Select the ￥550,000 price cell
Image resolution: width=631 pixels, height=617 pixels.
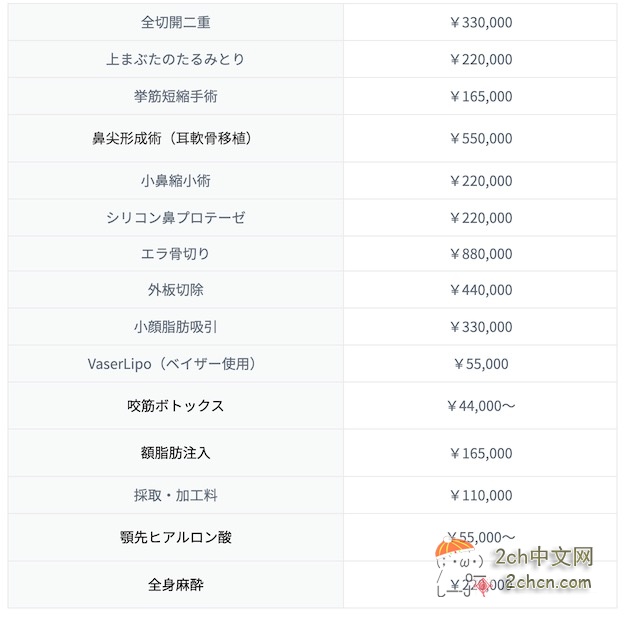click(x=480, y=138)
